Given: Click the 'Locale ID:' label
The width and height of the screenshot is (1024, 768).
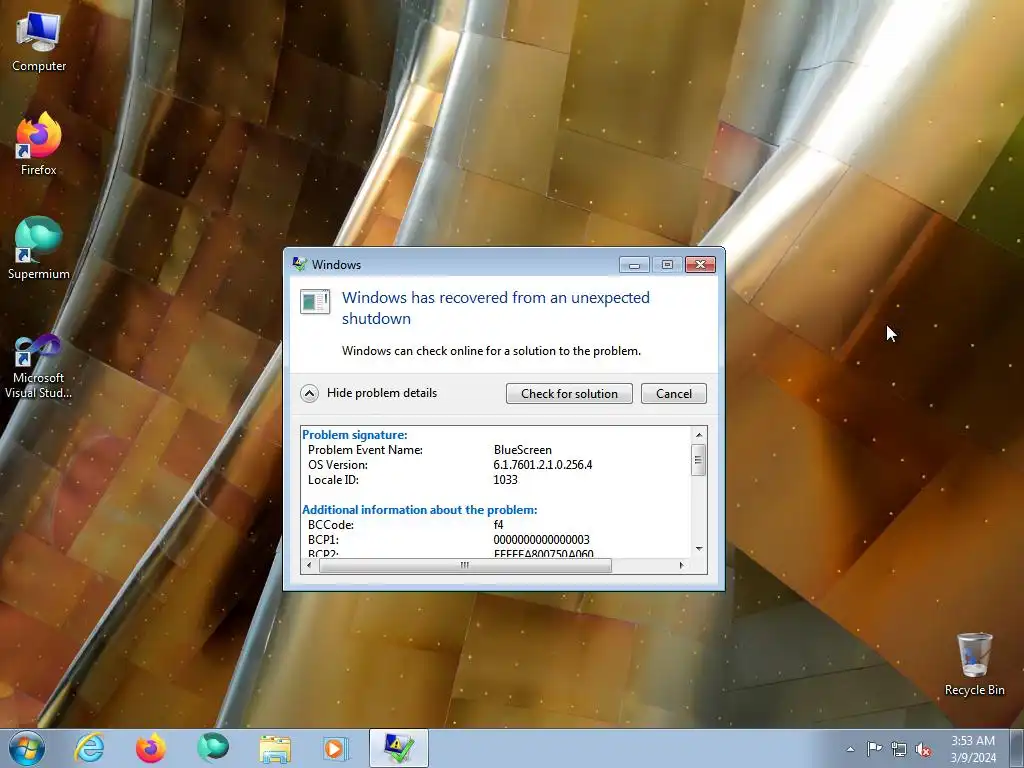Looking at the screenshot, I should (x=333, y=480).
